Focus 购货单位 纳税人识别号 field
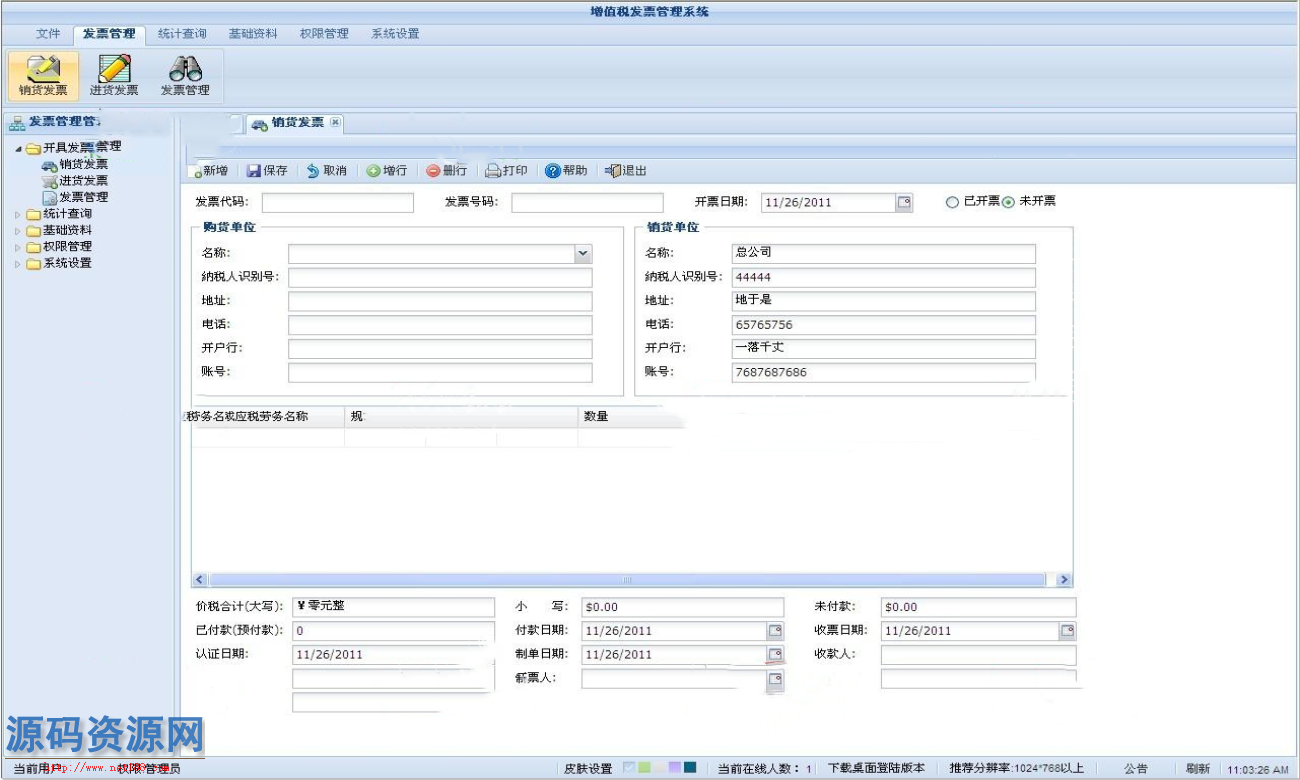The image size is (1300, 780). (440, 278)
